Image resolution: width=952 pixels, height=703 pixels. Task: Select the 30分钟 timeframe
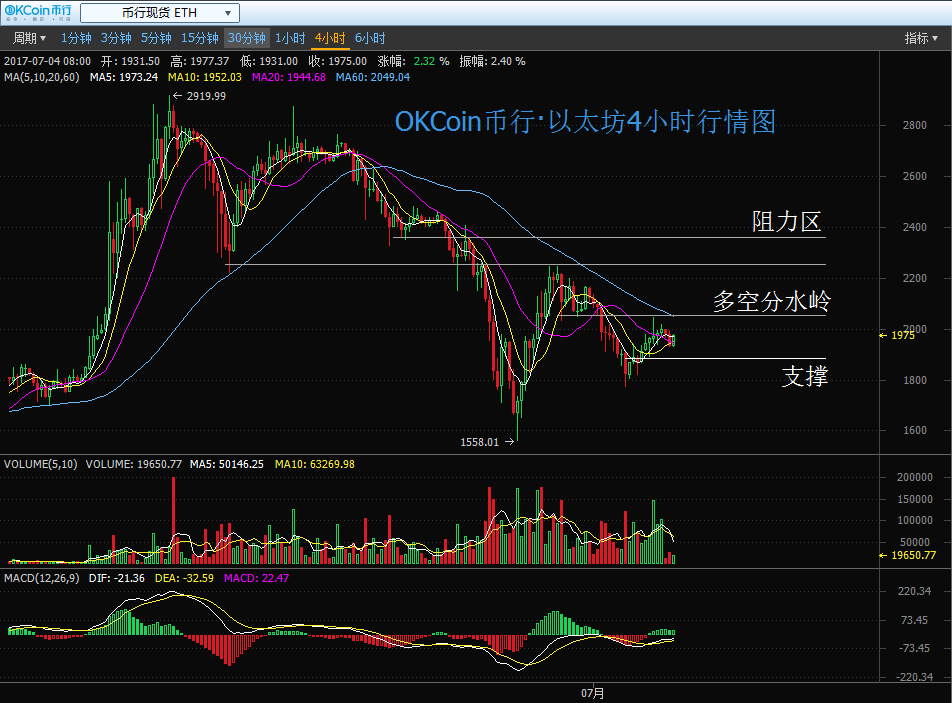tap(246, 38)
